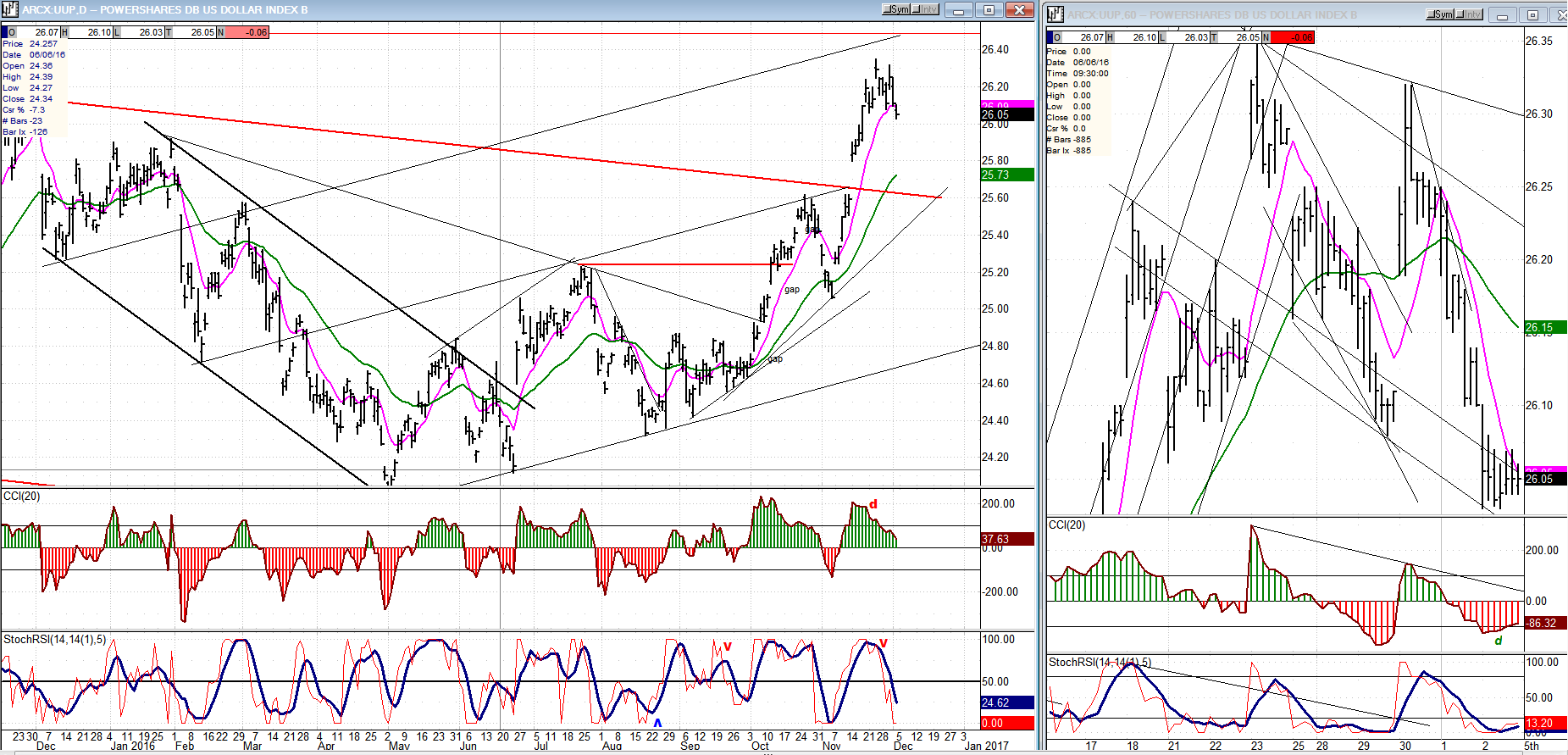The height and width of the screenshot is (755, 1568).
Task: Minimize the 60-minute UUP chart window
Action: point(1503,15)
